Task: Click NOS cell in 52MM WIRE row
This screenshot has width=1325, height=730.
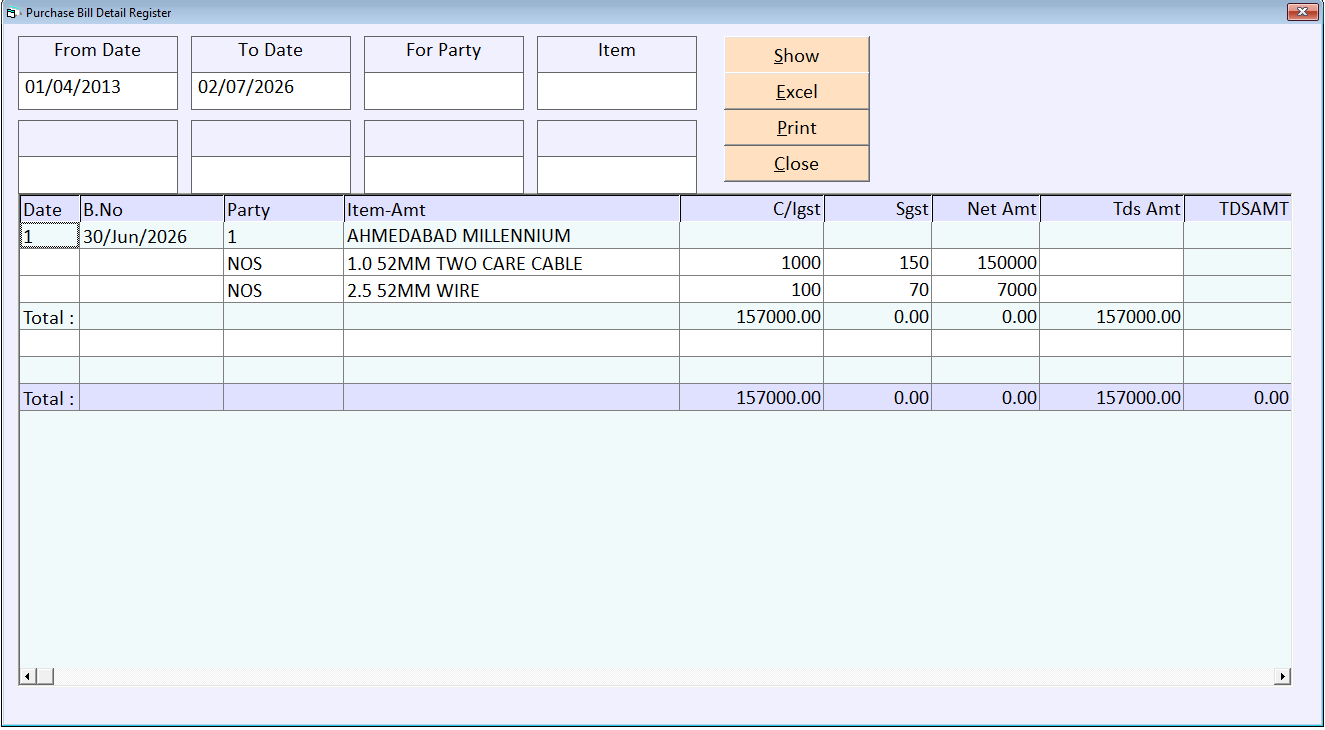Action: pos(283,290)
